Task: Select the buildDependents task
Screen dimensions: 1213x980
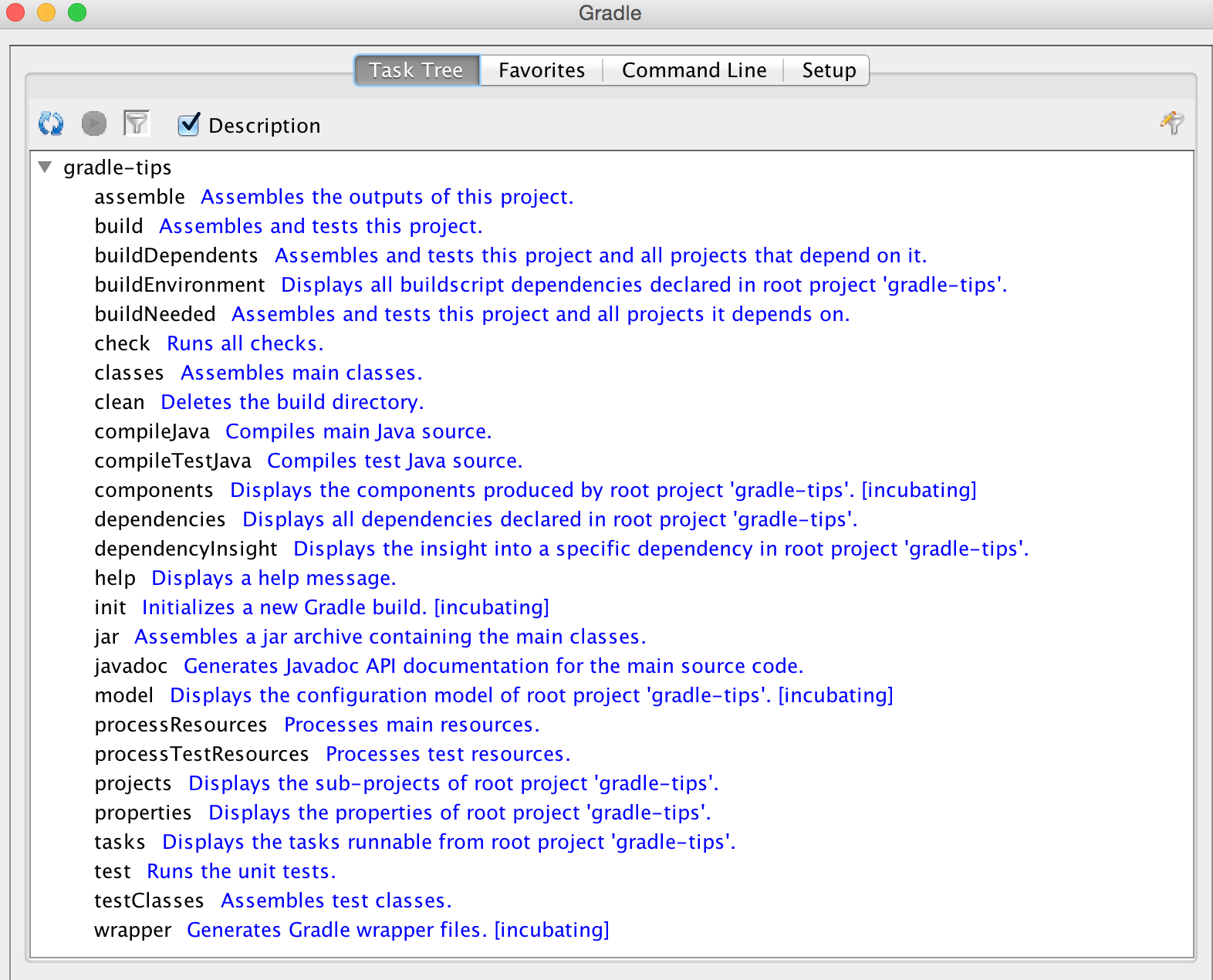Action: (x=510, y=255)
